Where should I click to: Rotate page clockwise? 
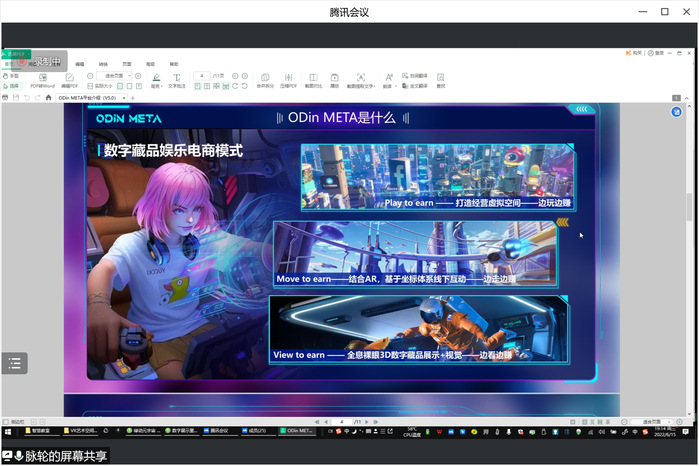[x=235, y=86]
